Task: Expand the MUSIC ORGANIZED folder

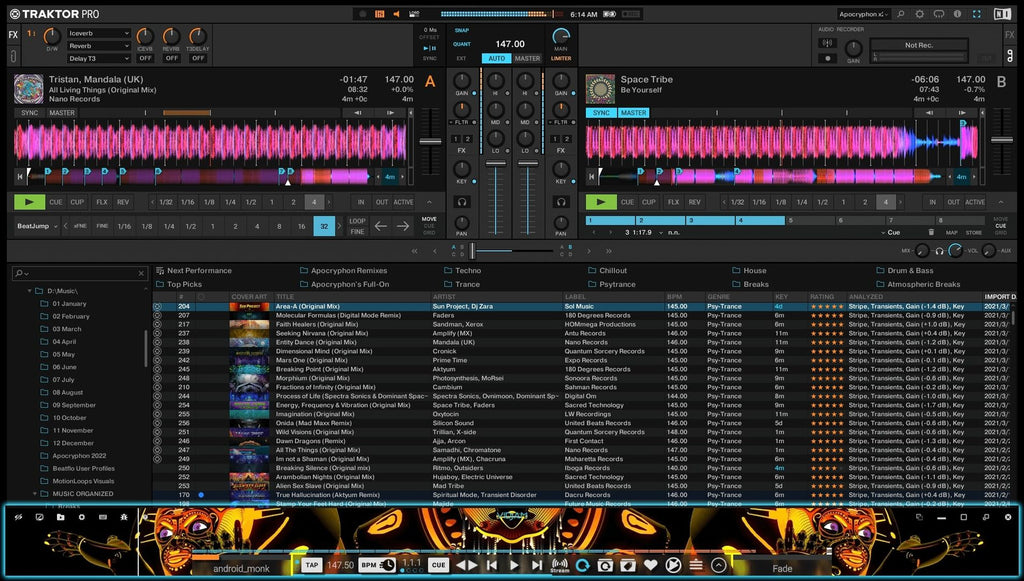Action: coord(33,493)
